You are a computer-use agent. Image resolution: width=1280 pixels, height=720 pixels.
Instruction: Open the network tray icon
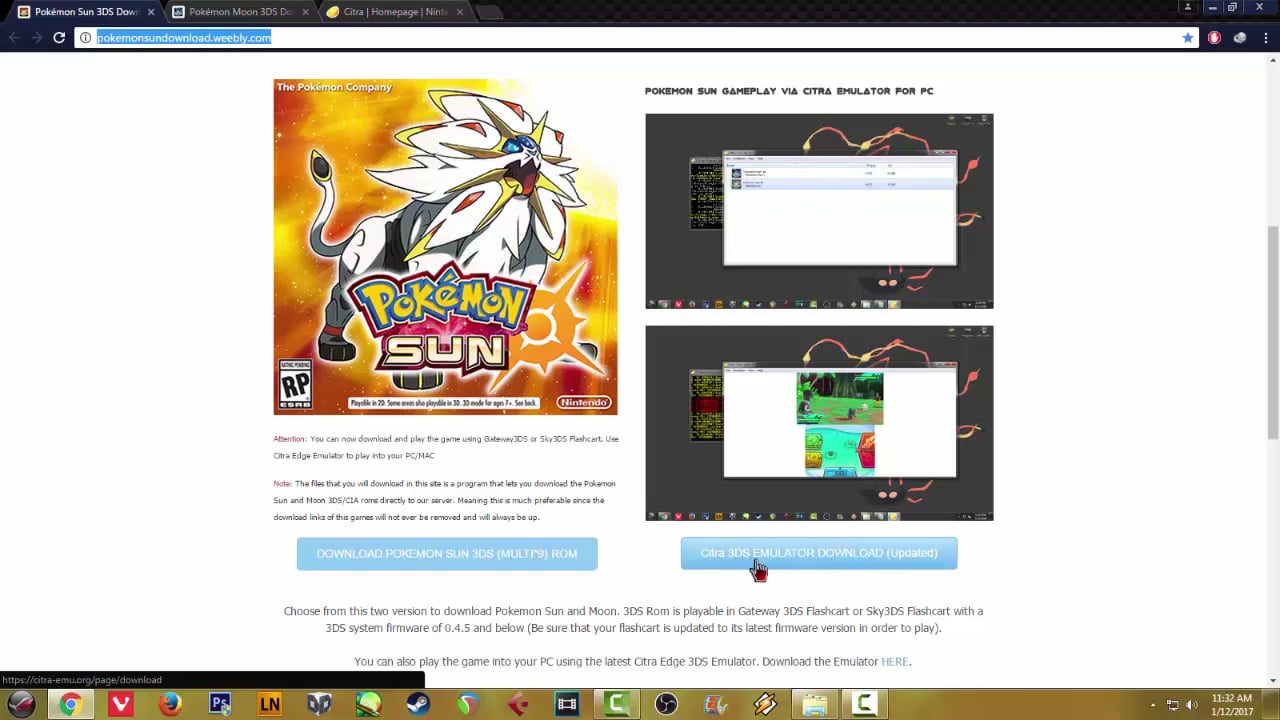pyautogui.click(x=1173, y=704)
